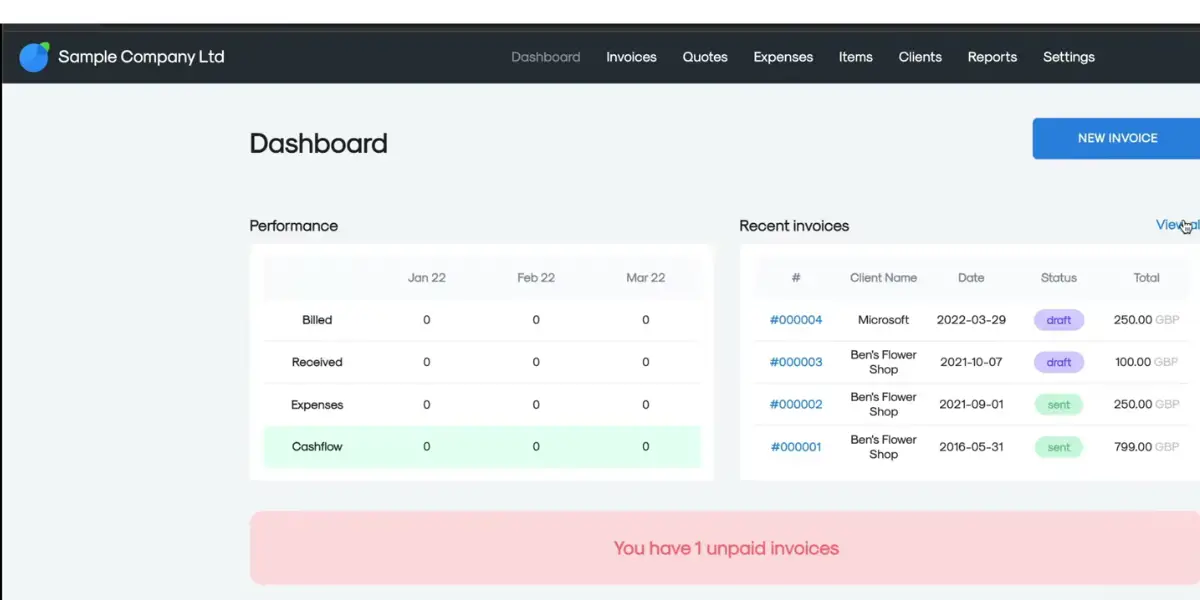Switch to the Reports section
Screen dimensions: 1200x600
pos(992,57)
